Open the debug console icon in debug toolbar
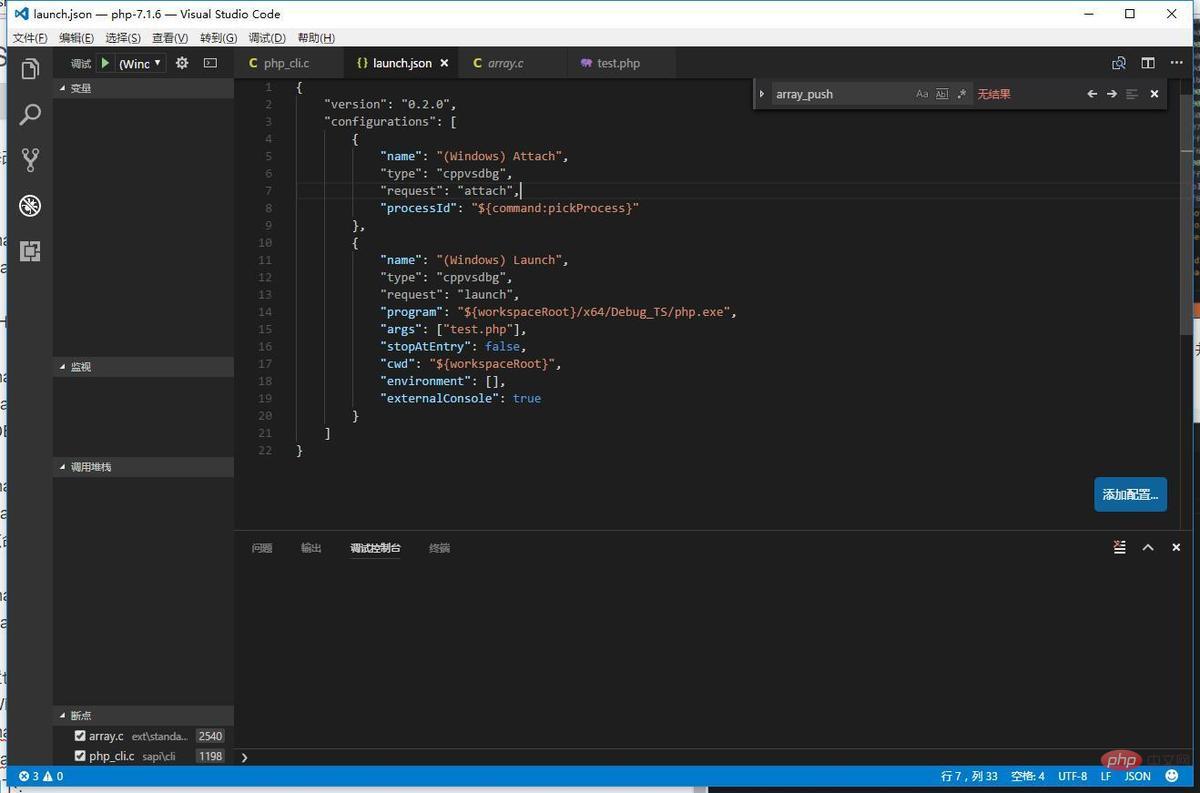This screenshot has height=793, width=1200. [210, 63]
